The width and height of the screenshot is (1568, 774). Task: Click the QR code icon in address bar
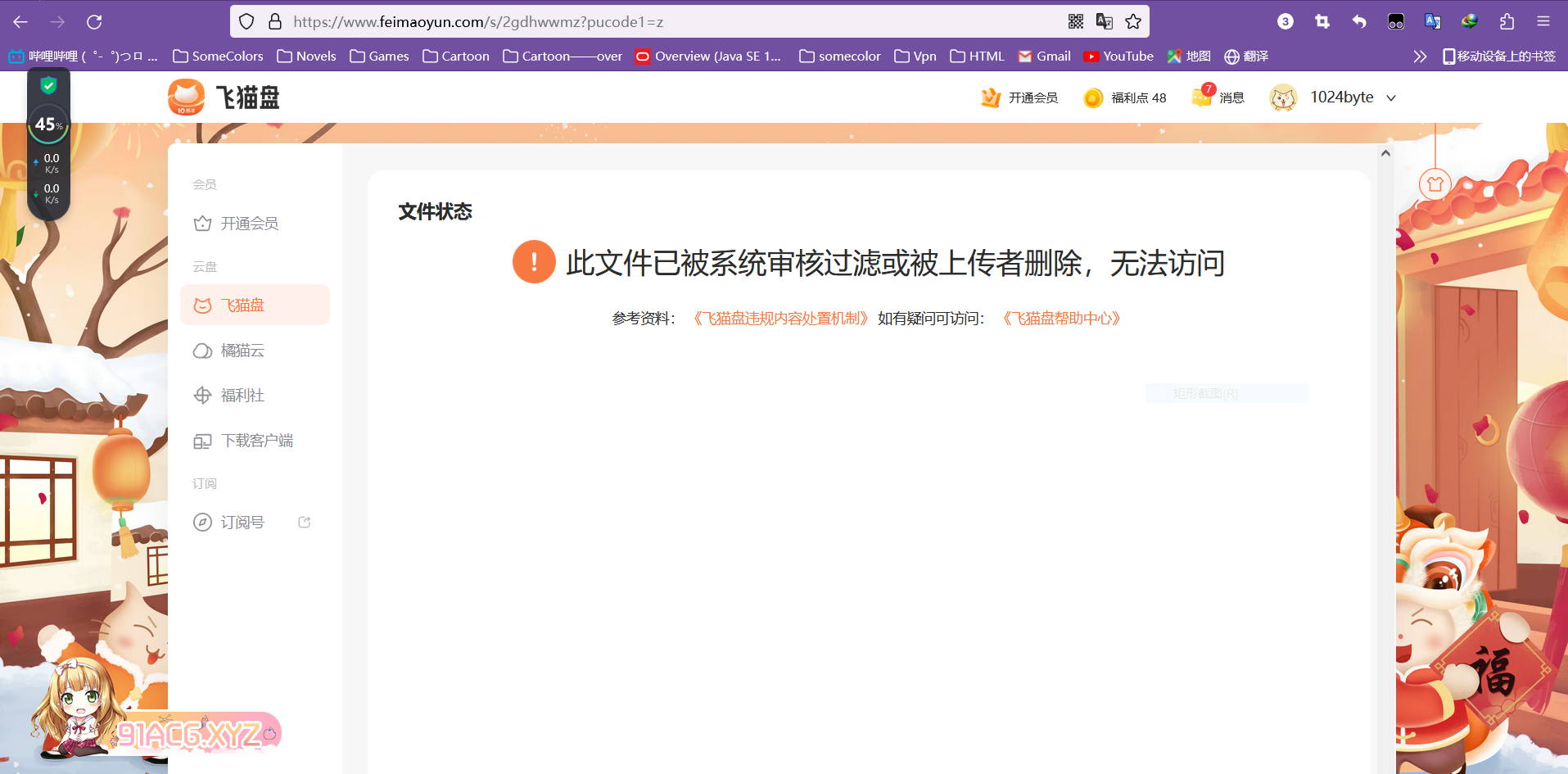pyautogui.click(x=1076, y=22)
